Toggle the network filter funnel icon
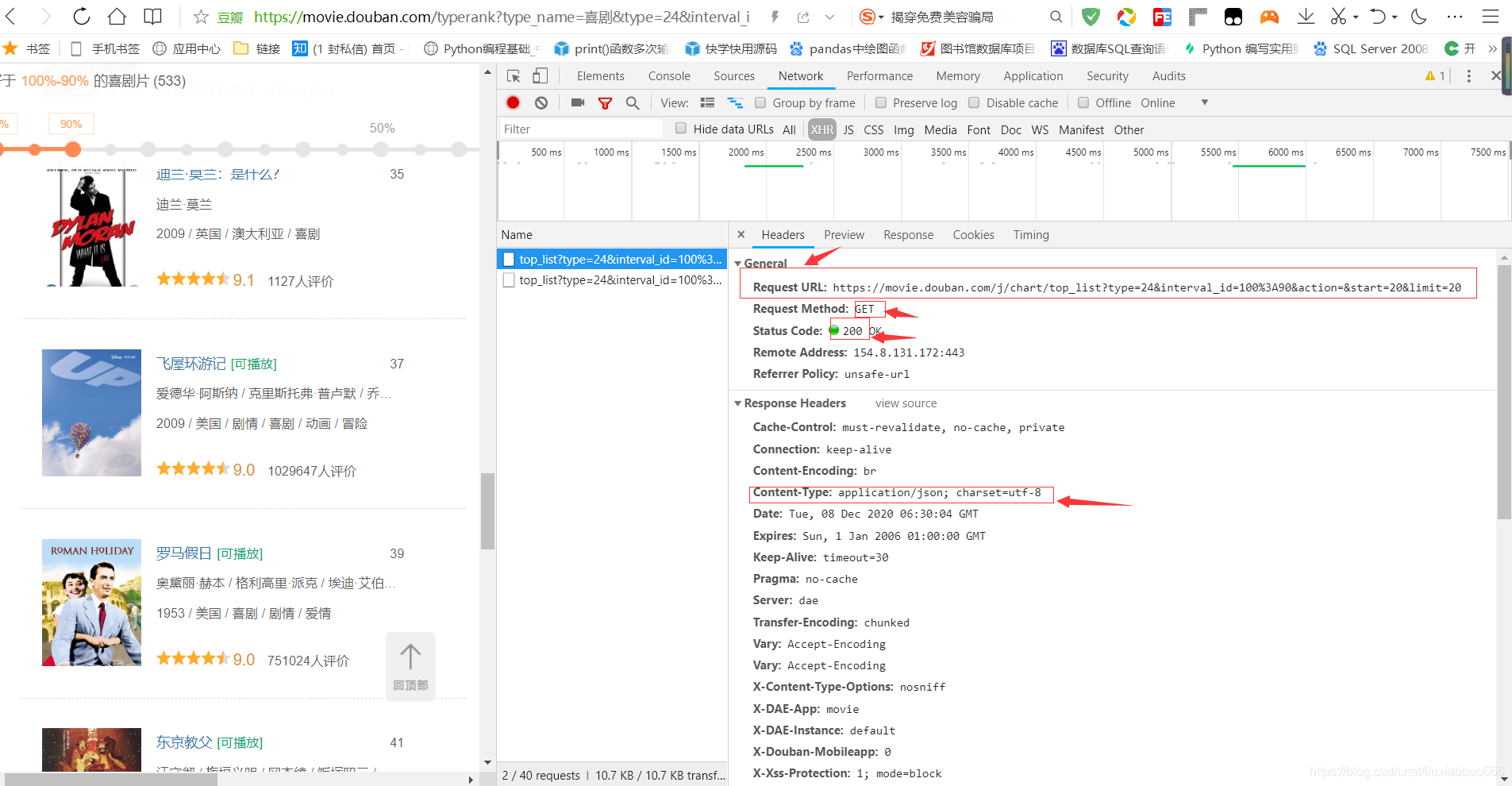The width and height of the screenshot is (1512, 786). click(x=605, y=103)
